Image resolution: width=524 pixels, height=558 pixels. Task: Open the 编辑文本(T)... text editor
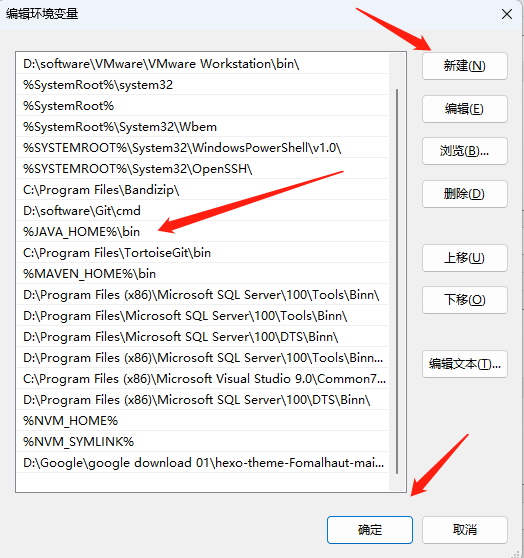(x=465, y=364)
